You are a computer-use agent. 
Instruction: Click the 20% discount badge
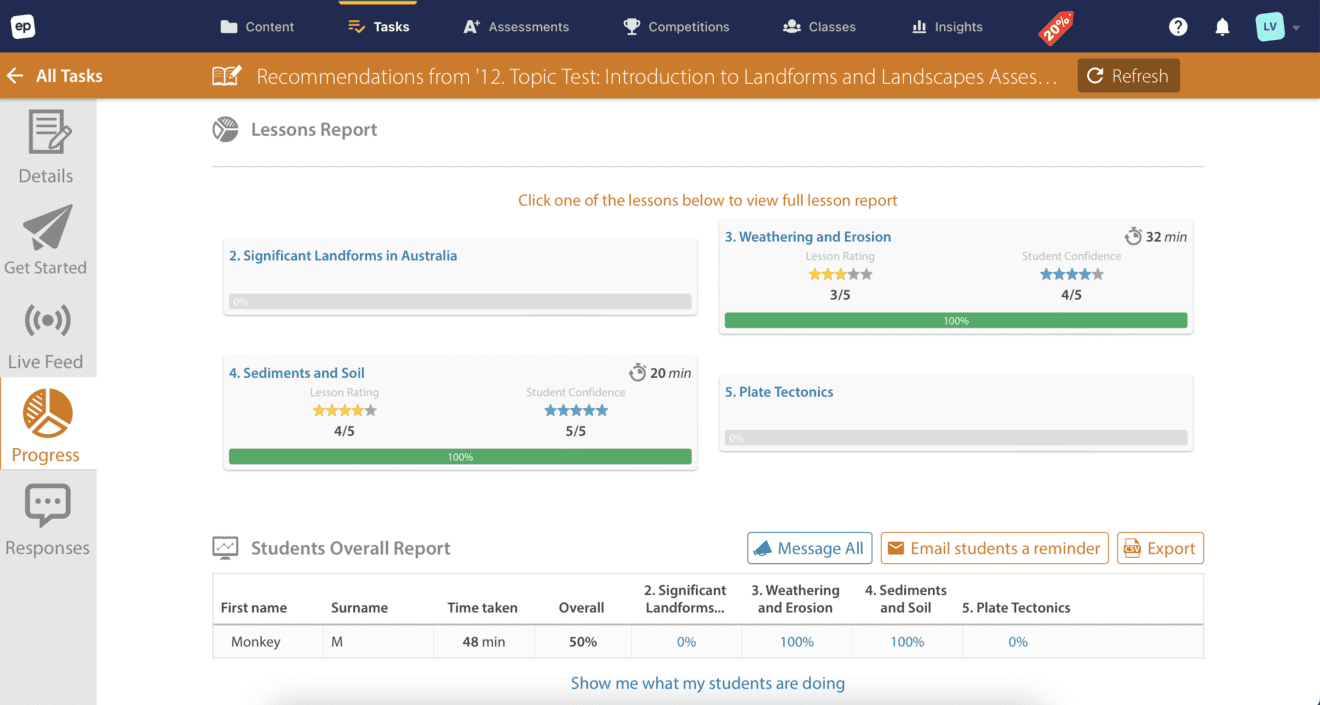pyautogui.click(x=1055, y=28)
